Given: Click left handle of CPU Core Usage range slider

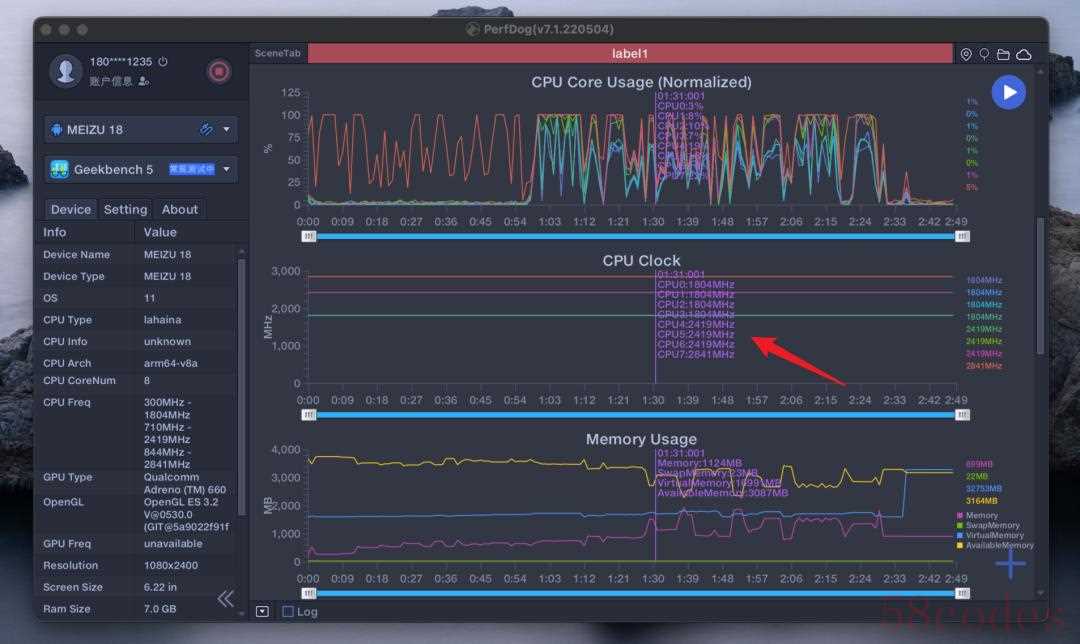Looking at the screenshot, I should coord(309,236).
